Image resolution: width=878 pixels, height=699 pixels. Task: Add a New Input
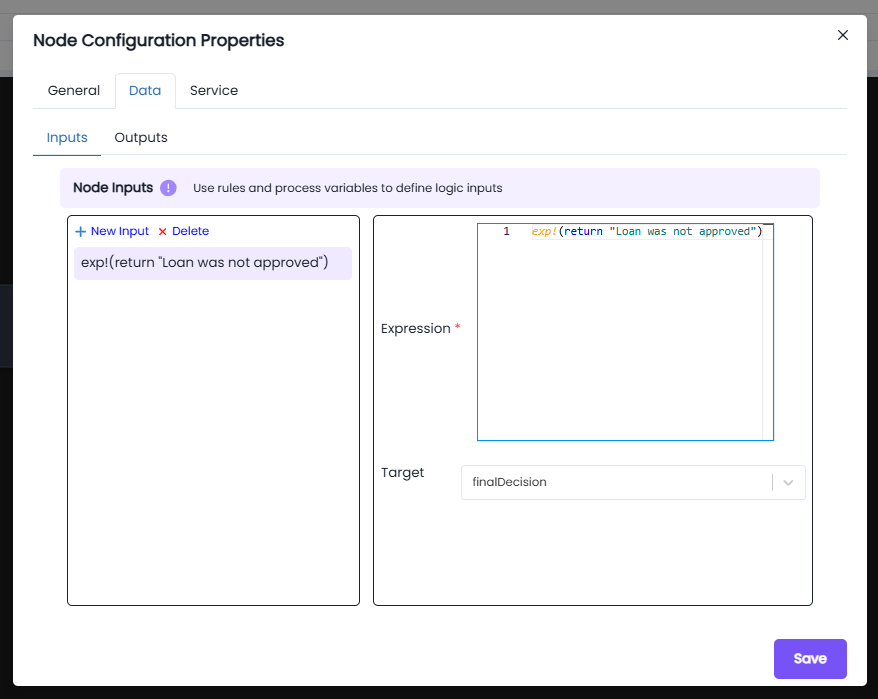pos(112,231)
